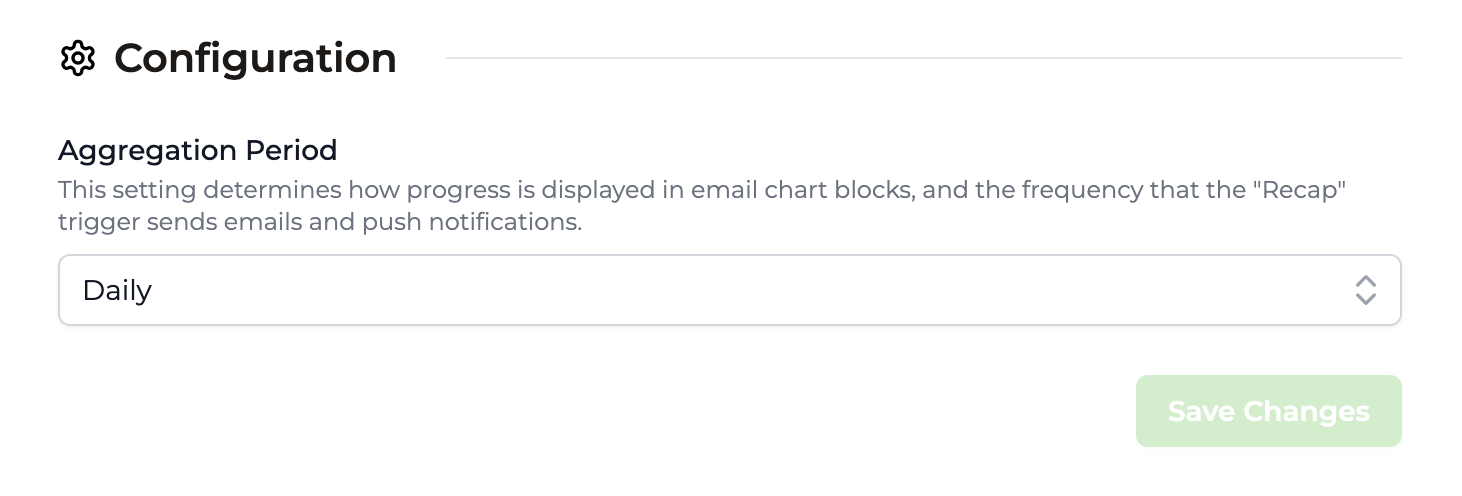The image size is (1462, 496).
Task: Expand the Daily combo box from its center
Action: click(x=730, y=290)
